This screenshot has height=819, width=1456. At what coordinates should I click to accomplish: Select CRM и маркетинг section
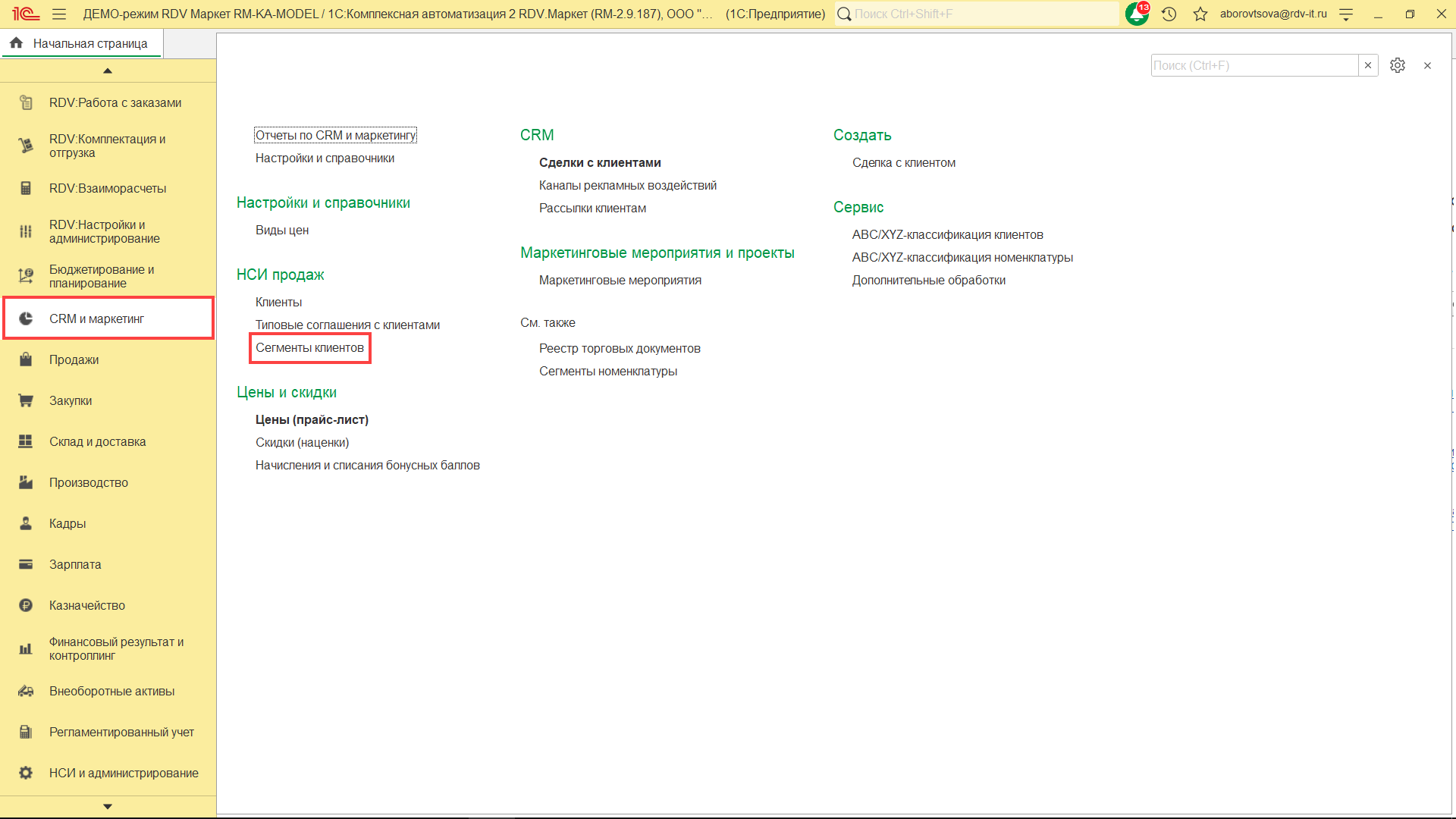96,318
